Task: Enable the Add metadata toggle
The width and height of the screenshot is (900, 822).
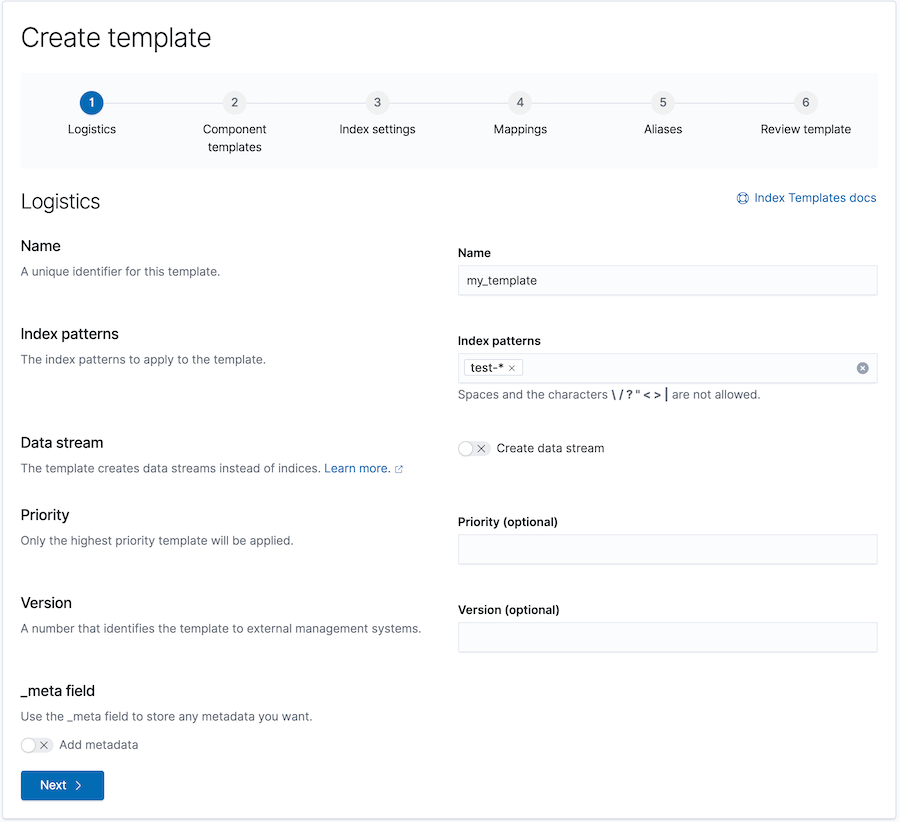Action: [x=36, y=745]
